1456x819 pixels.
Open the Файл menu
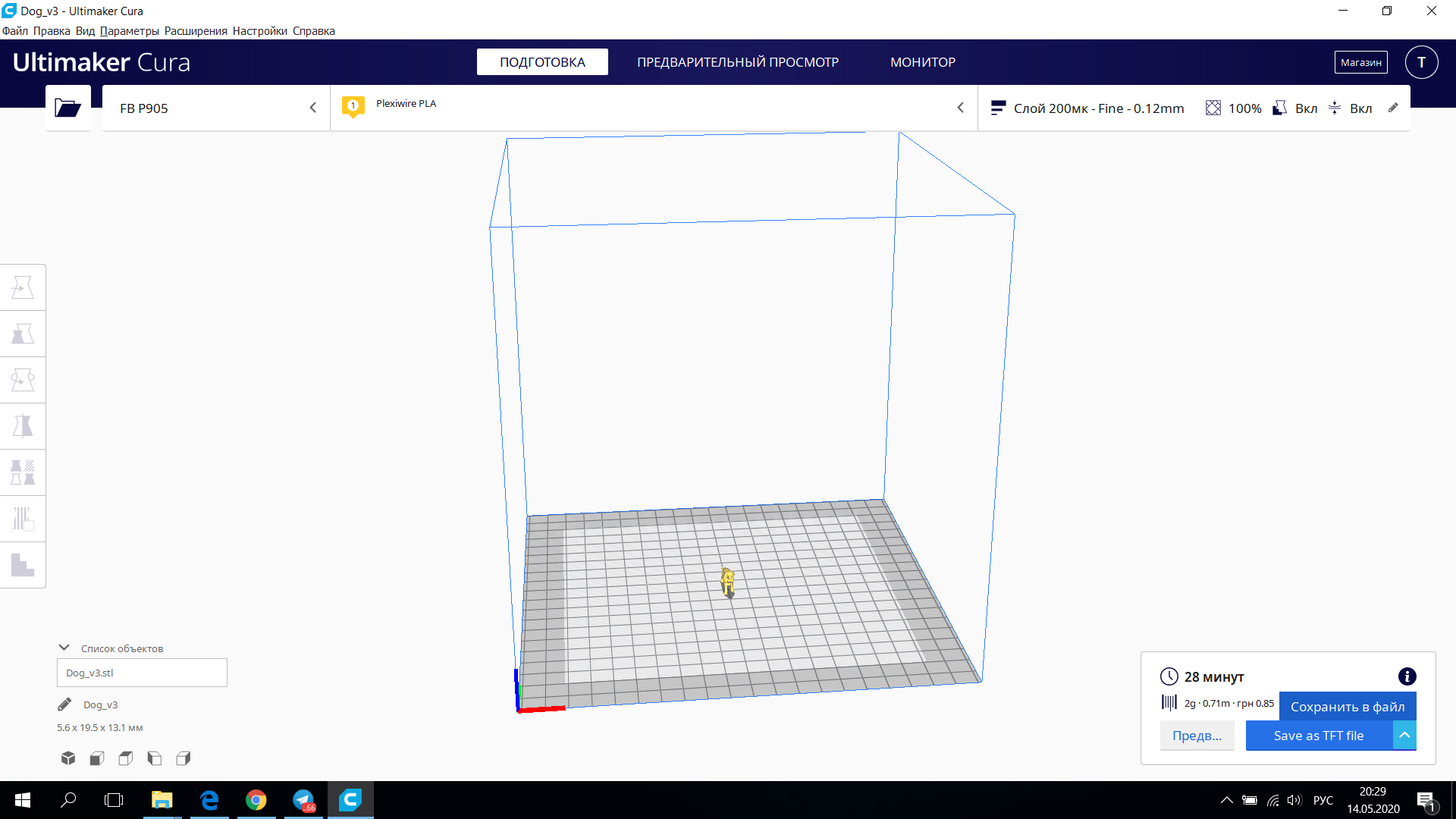[x=15, y=31]
